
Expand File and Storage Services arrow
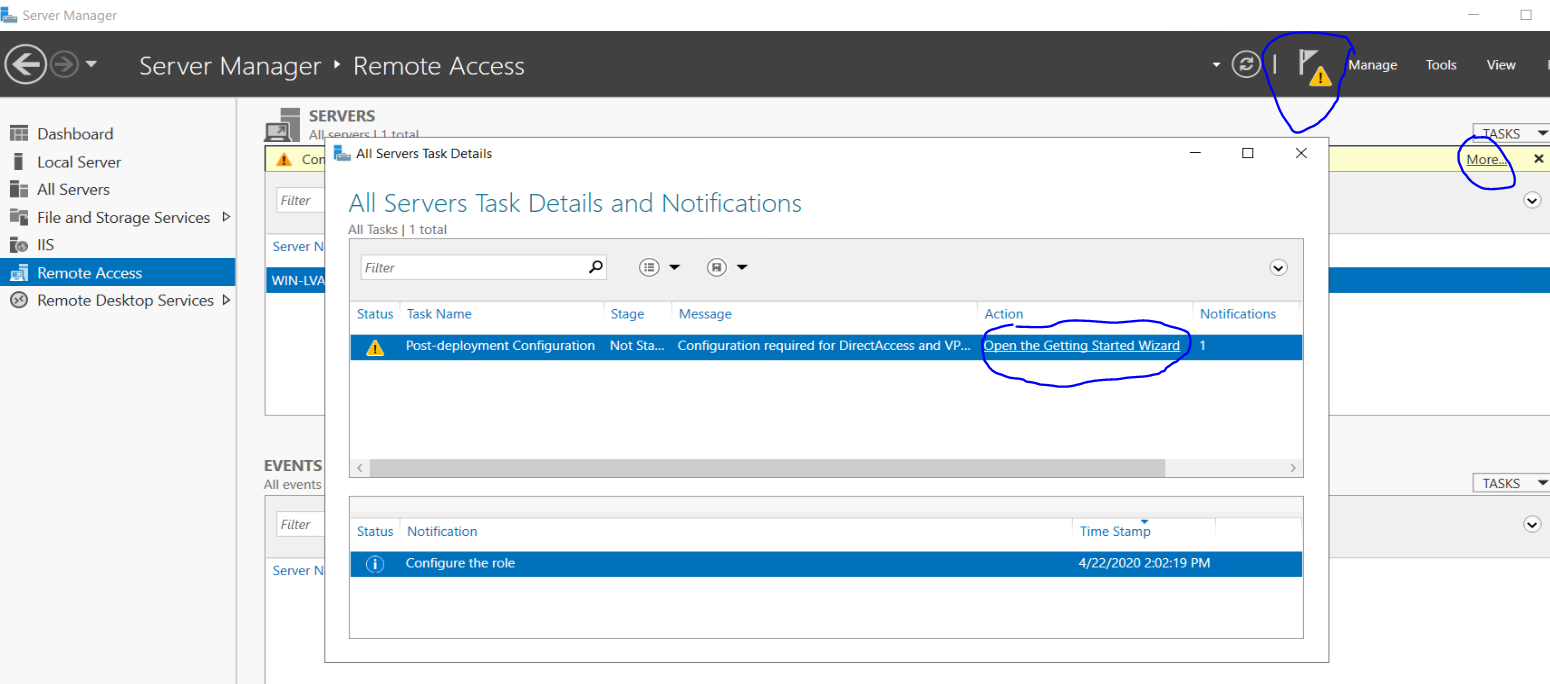pyautogui.click(x=226, y=217)
